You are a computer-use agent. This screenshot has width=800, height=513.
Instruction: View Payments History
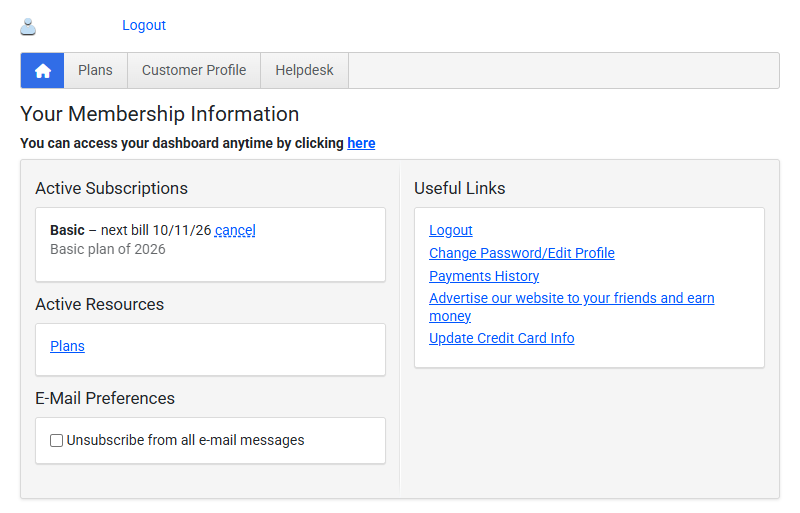(x=484, y=276)
